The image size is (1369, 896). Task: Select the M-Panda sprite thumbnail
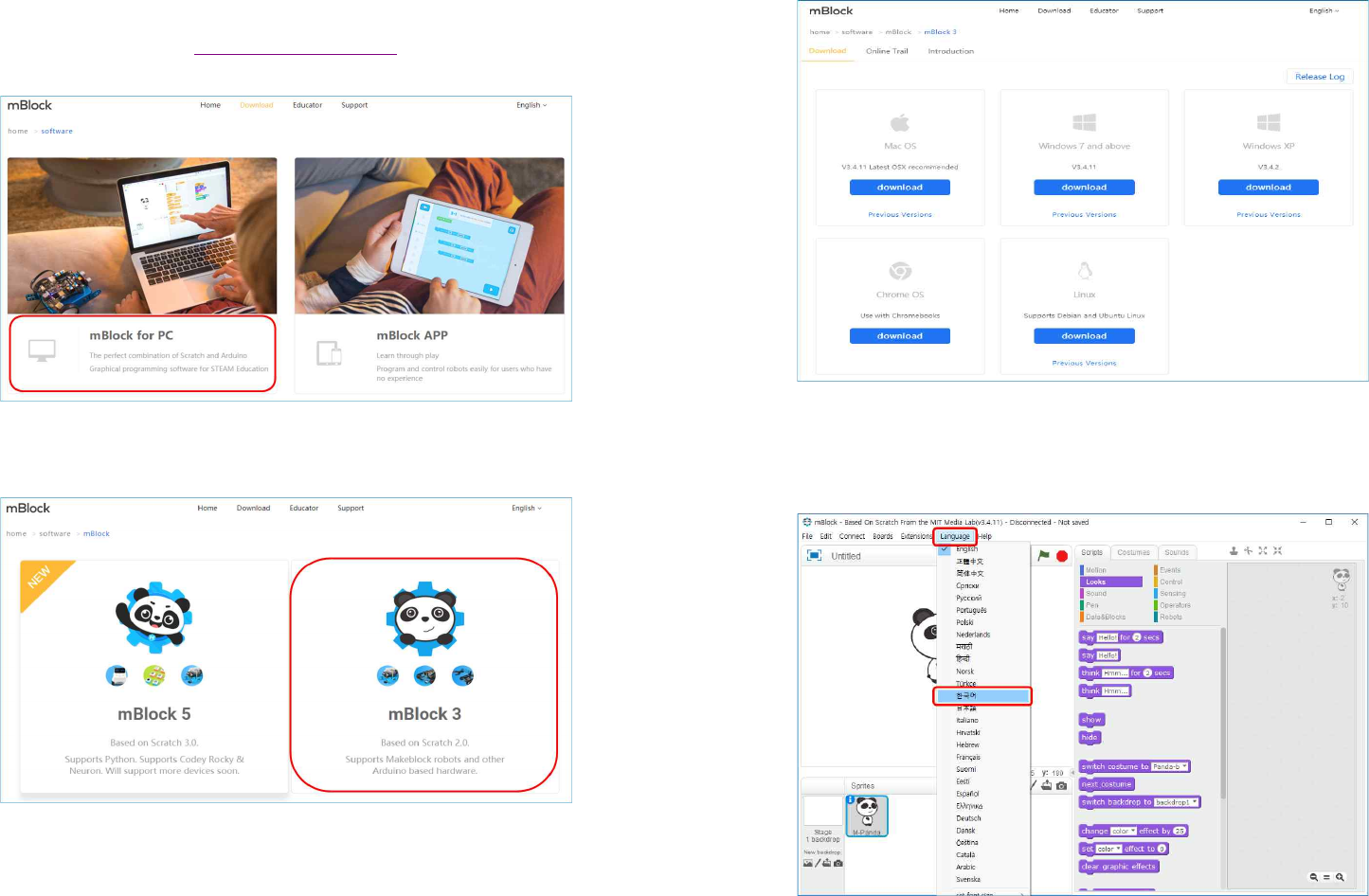pyautogui.click(x=867, y=816)
